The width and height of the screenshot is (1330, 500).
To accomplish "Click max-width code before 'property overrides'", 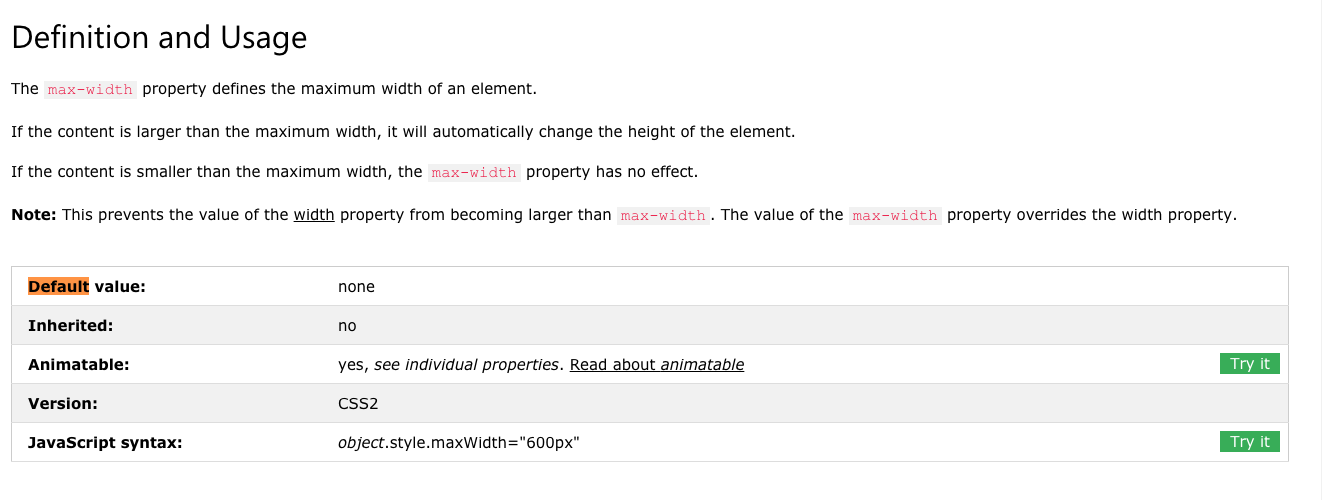I will pos(895,215).
